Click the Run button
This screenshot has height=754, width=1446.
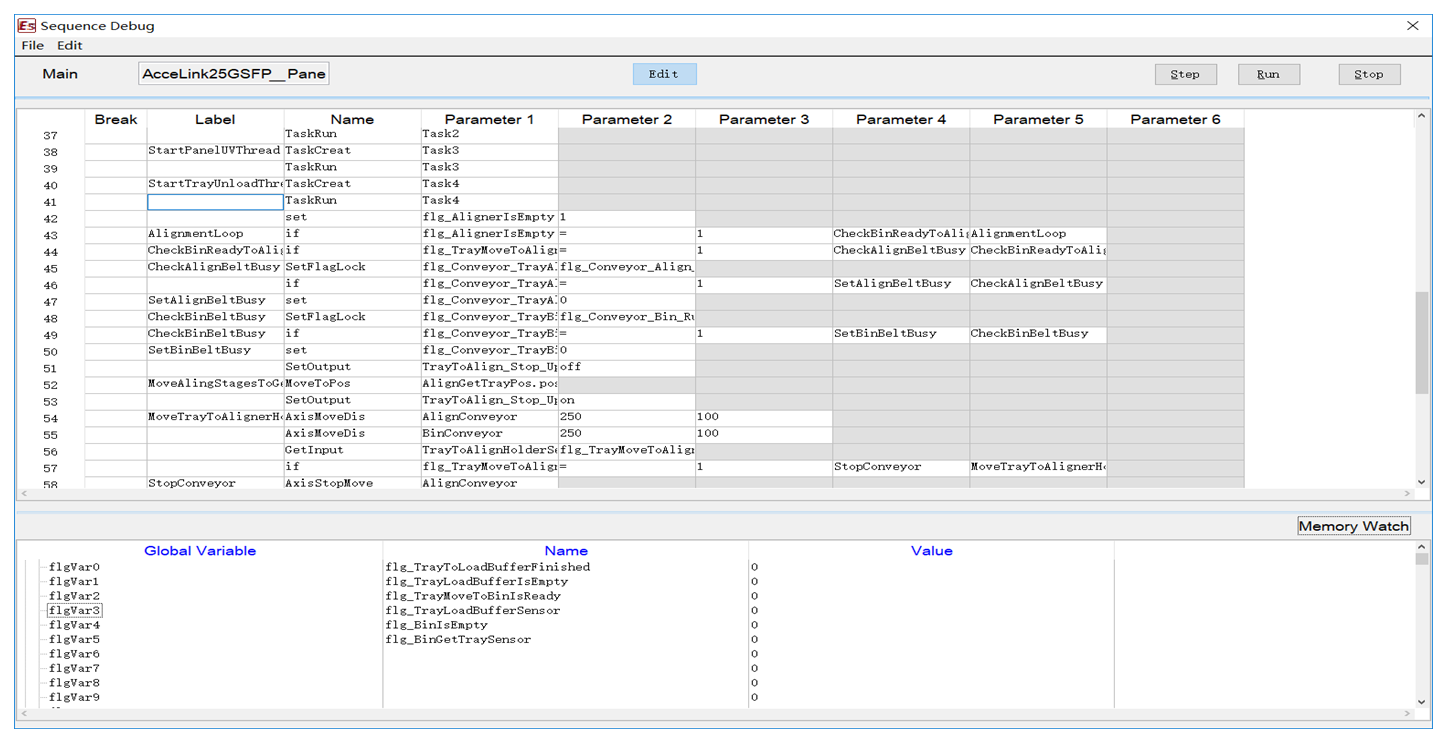point(1268,74)
